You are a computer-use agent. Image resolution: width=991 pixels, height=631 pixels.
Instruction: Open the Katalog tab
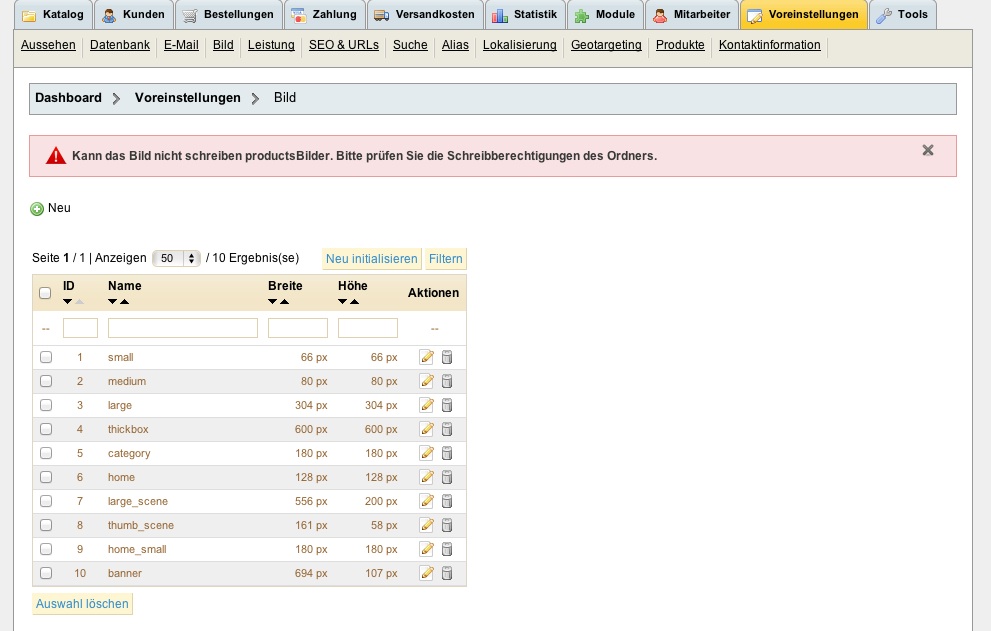pyautogui.click(x=53, y=15)
